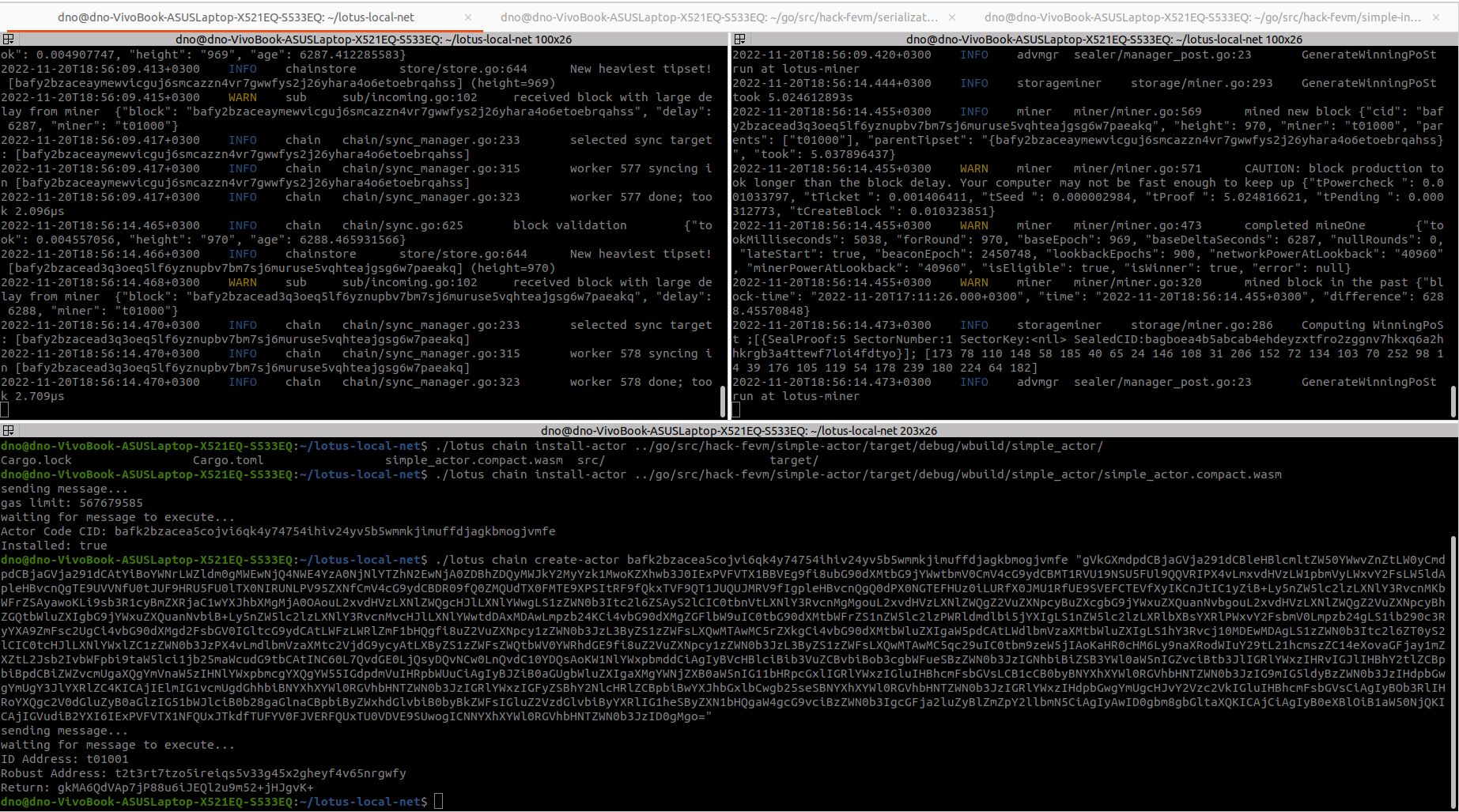Image resolution: width=1459 pixels, height=812 pixels.
Task: Click the 'Return: gkMA6QdVAp7jP88u6iJEQl2u9m52+jHJgvK+' line
Action: [157, 787]
